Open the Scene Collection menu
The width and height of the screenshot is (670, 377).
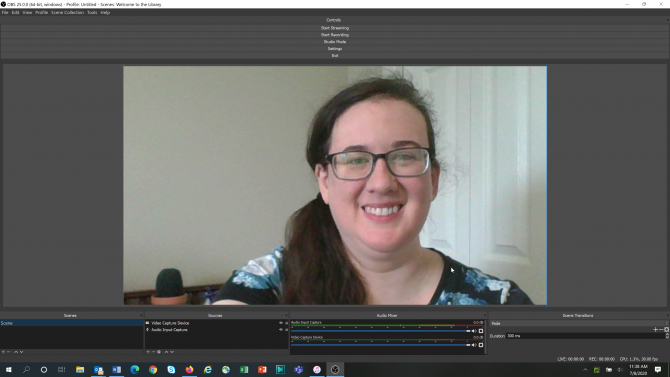pyautogui.click(x=68, y=12)
